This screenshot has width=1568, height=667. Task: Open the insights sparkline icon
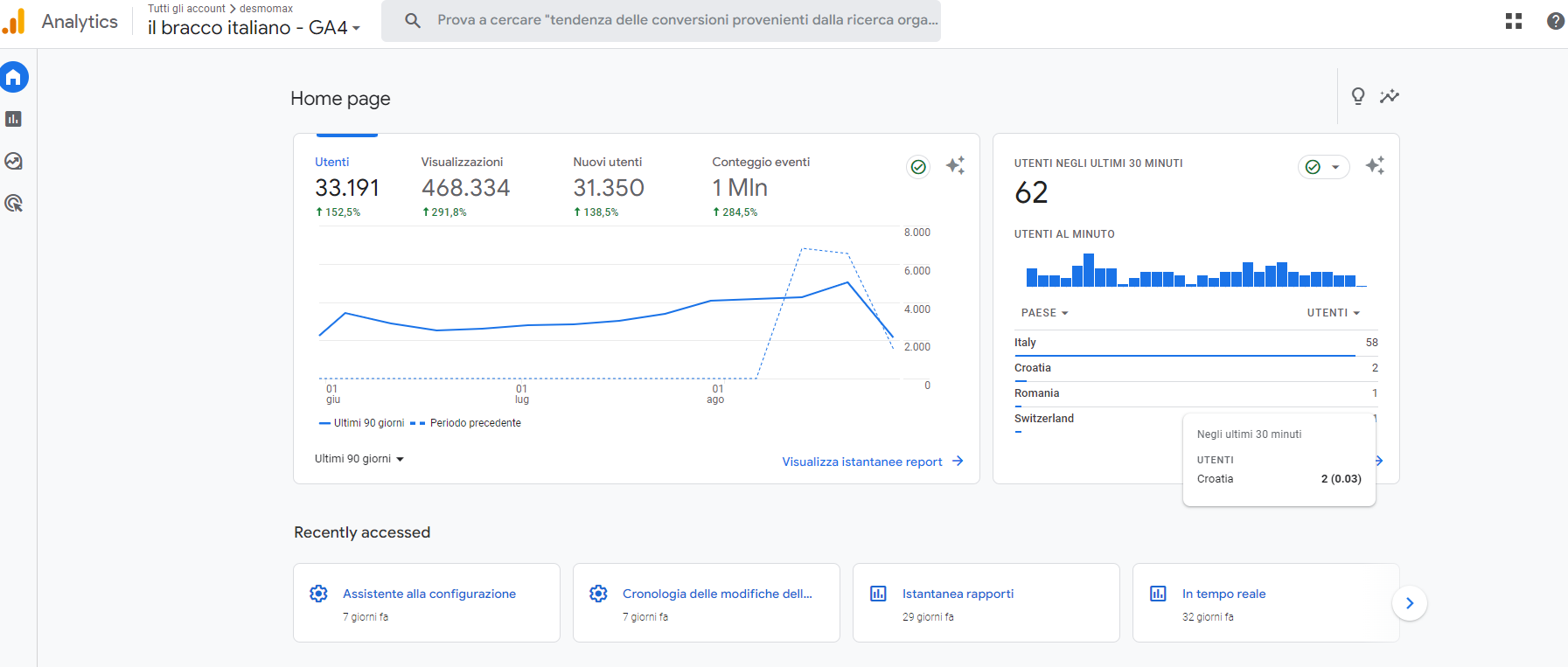click(x=1390, y=96)
